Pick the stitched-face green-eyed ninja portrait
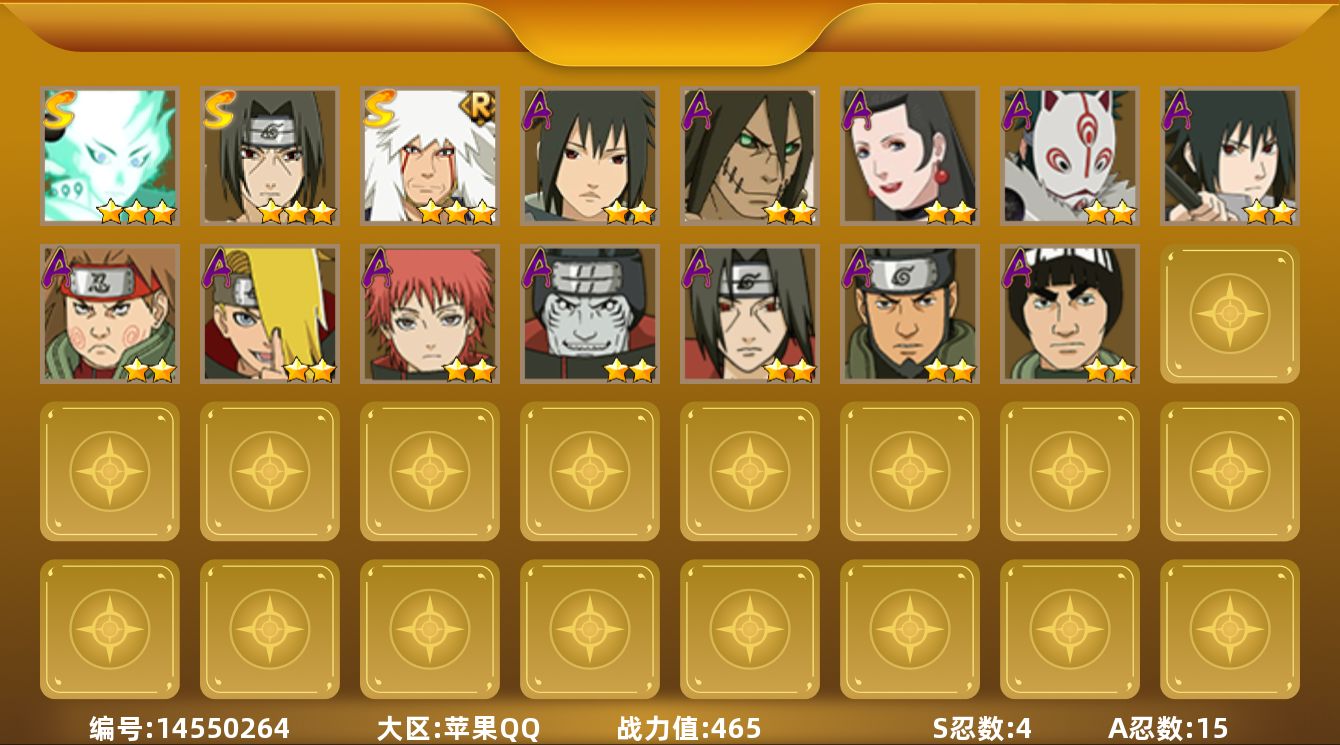Screen dimensions: 1340x745 pyautogui.click(x=750, y=156)
